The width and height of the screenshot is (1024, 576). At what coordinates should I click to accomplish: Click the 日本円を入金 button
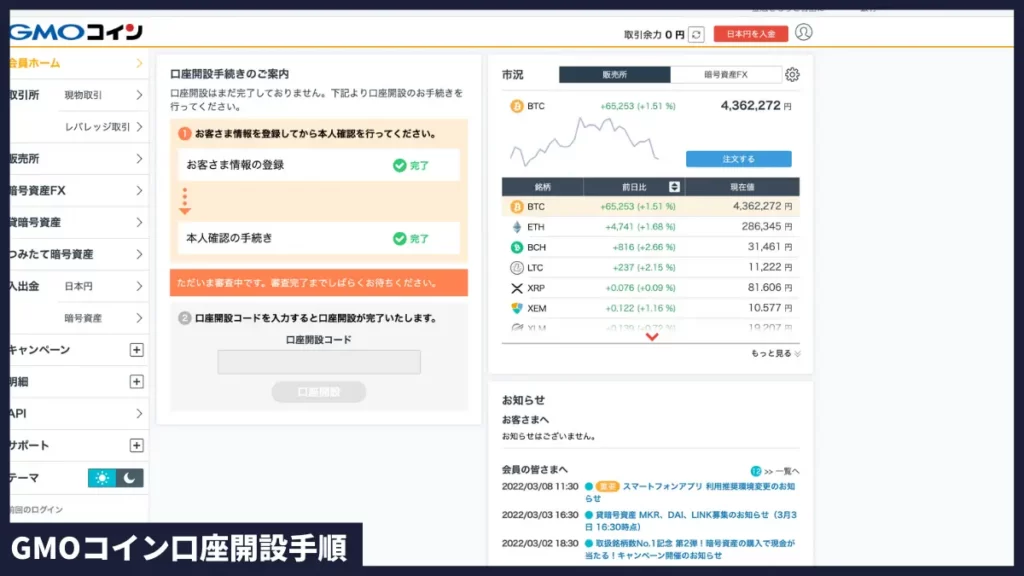click(750, 34)
